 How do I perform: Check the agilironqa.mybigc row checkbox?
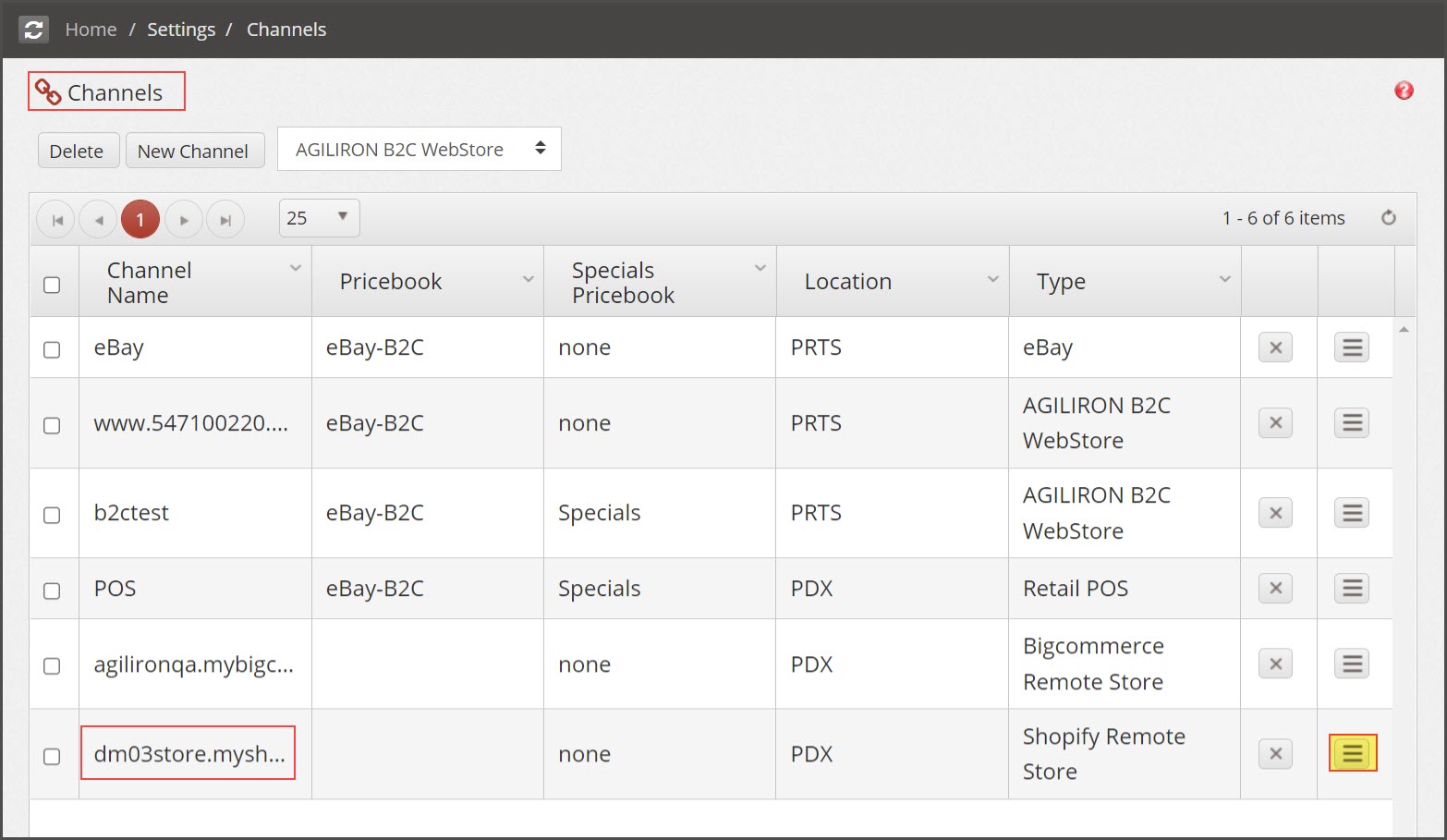[52, 665]
